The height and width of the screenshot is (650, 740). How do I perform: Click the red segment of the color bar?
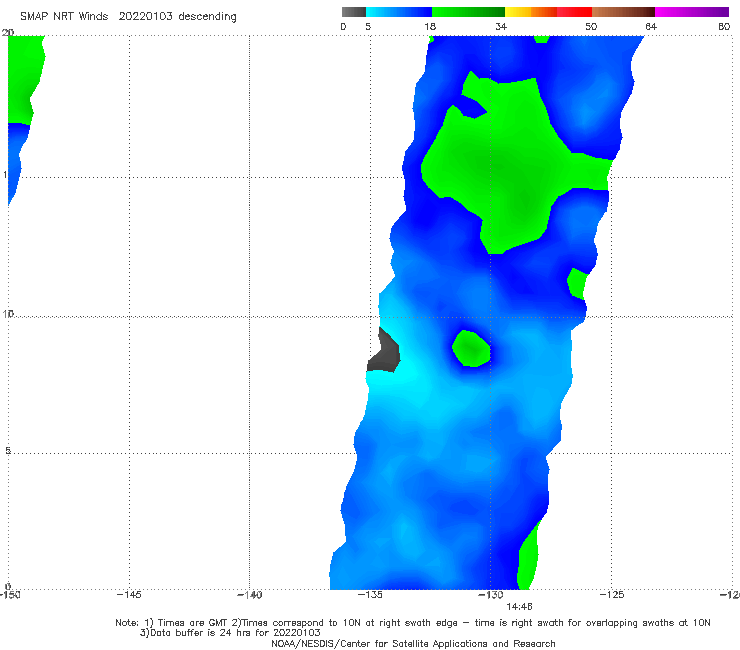tap(574, 12)
